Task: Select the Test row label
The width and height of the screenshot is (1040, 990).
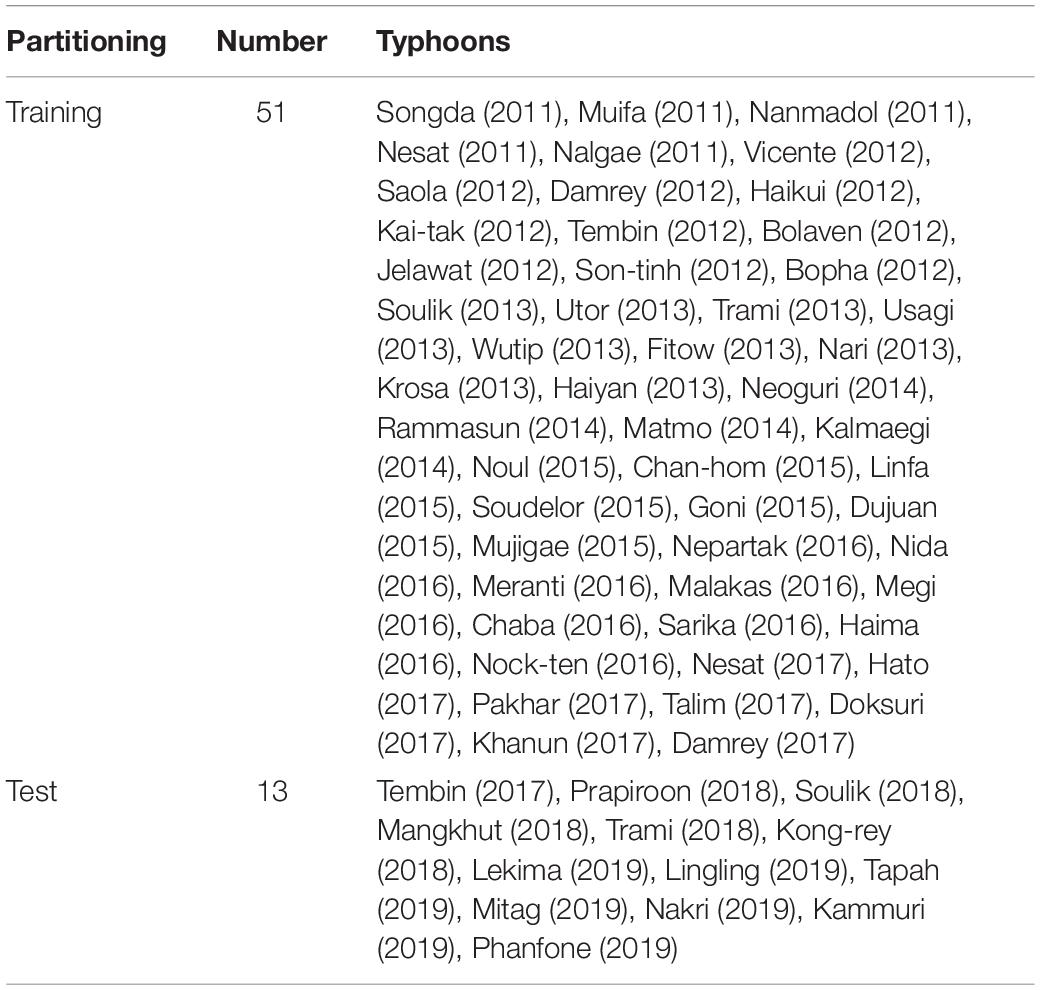Action: click(x=31, y=791)
